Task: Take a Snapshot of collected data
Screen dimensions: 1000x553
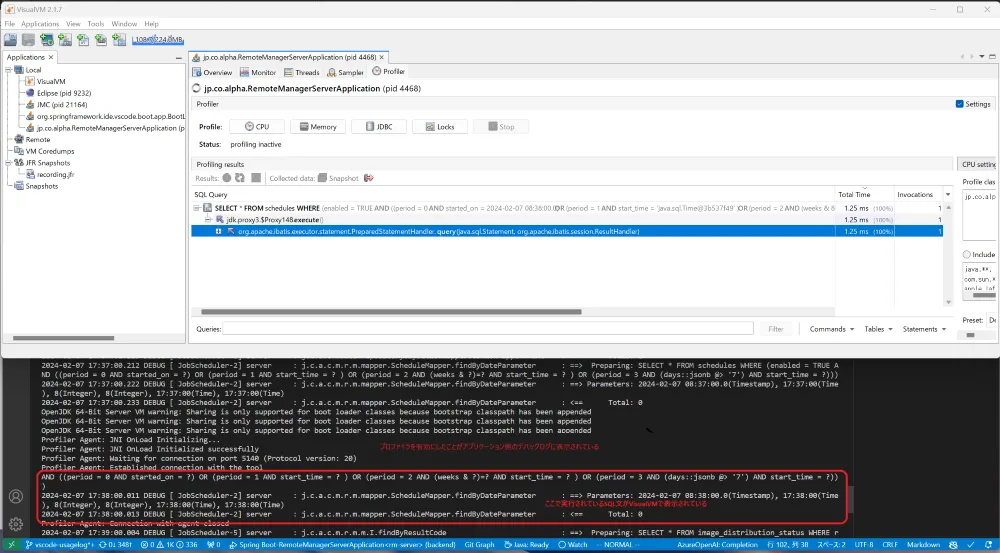Action: pos(338,178)
